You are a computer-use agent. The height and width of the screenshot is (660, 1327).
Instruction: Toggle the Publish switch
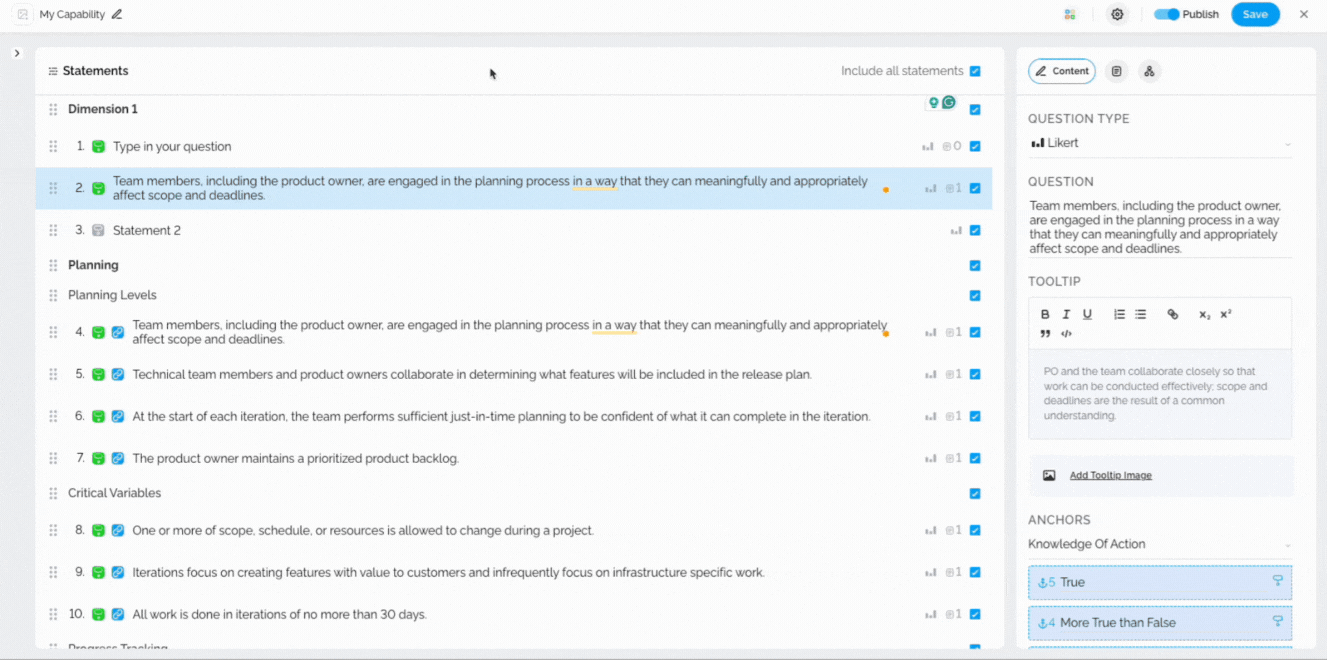1166,14
